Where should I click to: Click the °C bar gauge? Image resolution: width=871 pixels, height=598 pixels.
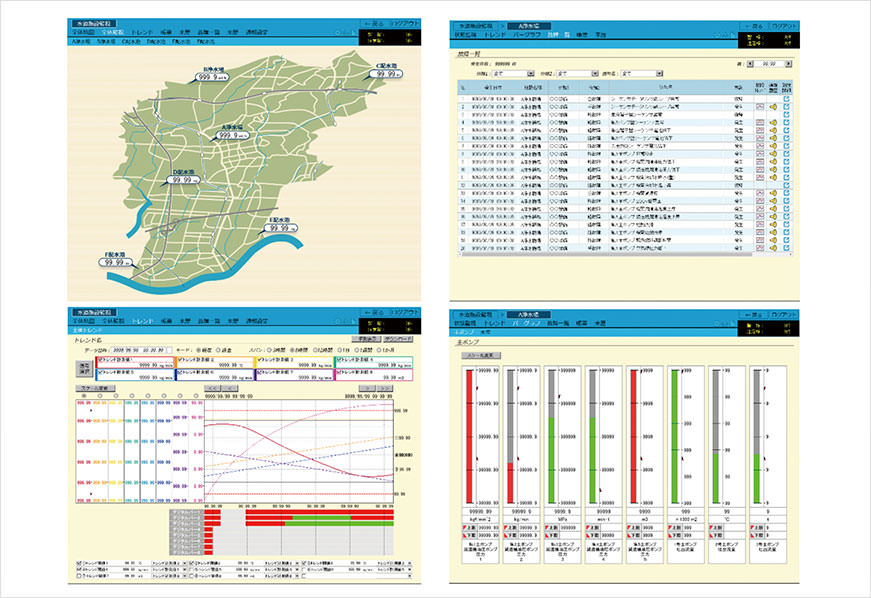coord(716,436)
